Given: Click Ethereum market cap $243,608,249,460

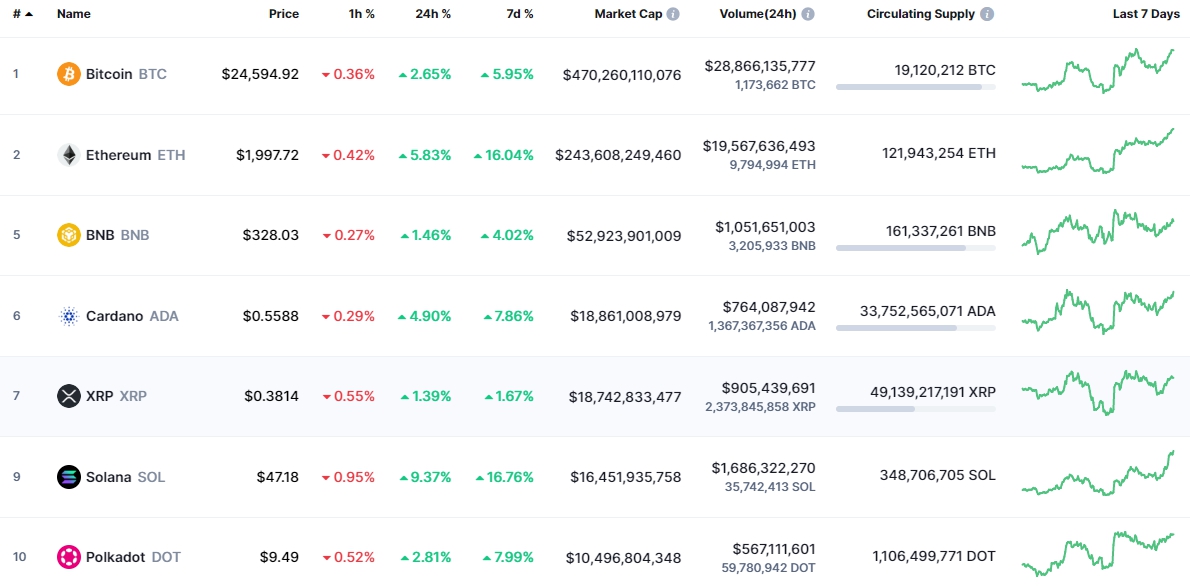Looking at the screenshot, I should pos(619,155).
